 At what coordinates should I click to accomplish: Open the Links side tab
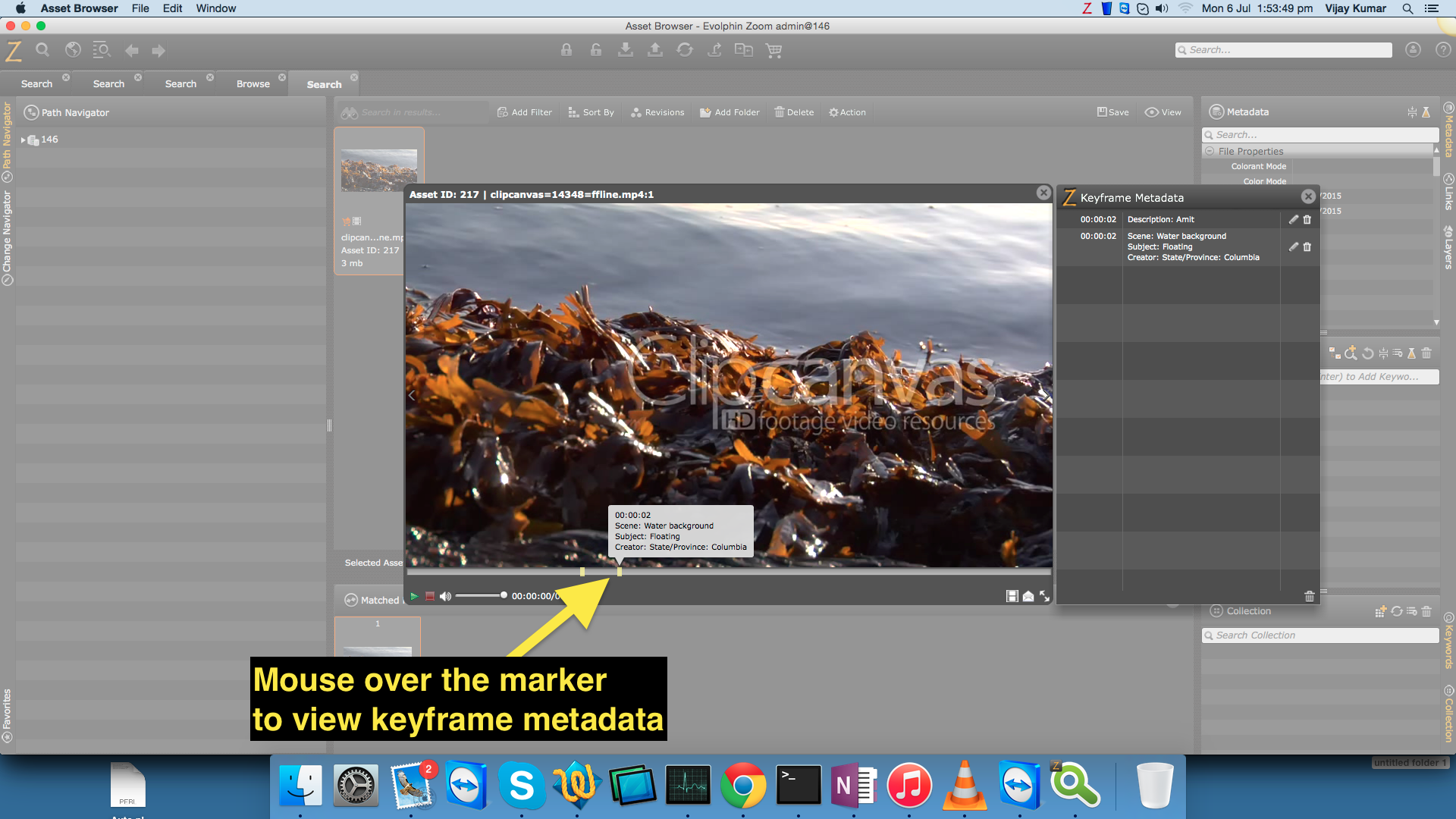1448,192
